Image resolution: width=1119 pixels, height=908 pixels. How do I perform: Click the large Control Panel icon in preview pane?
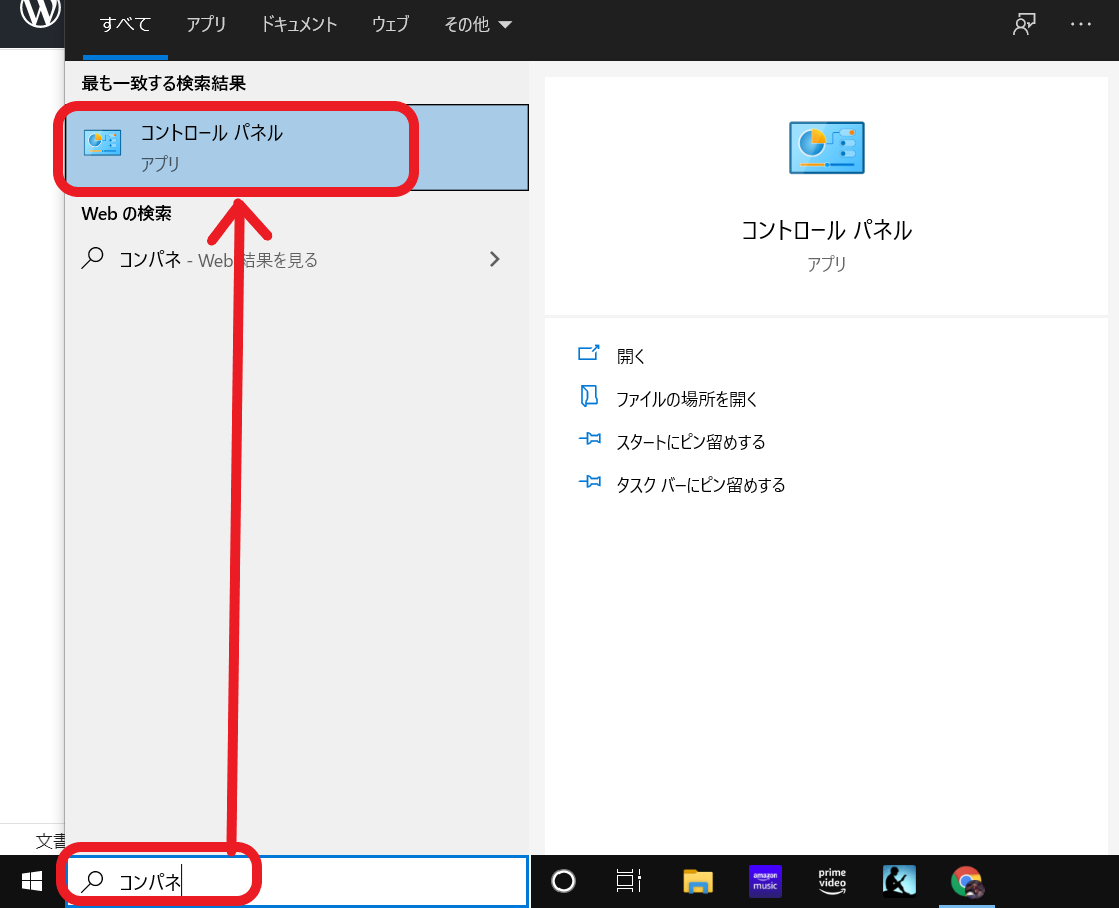pos(826,148)
